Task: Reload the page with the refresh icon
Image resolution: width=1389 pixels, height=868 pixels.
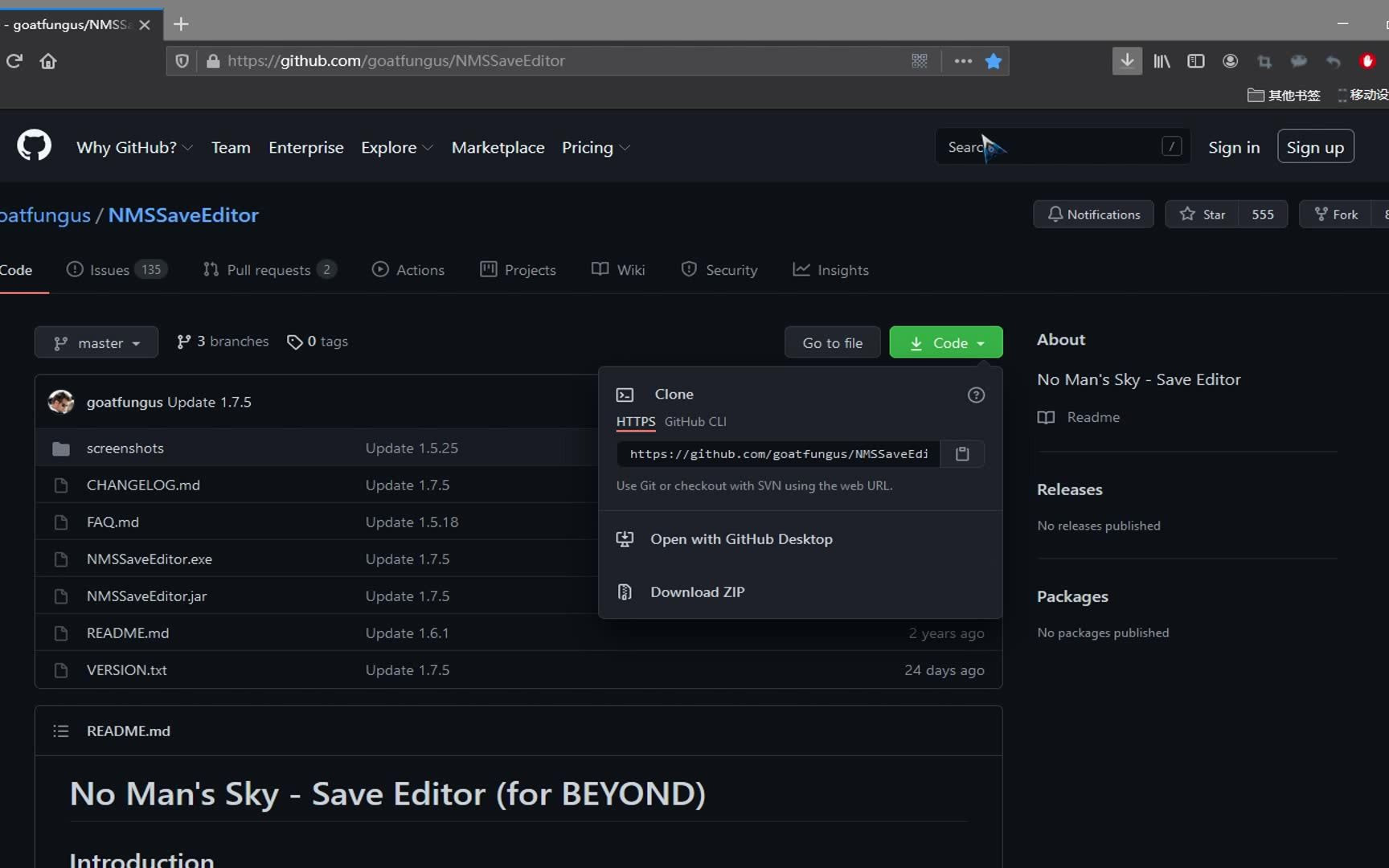Action: [14, 61]
